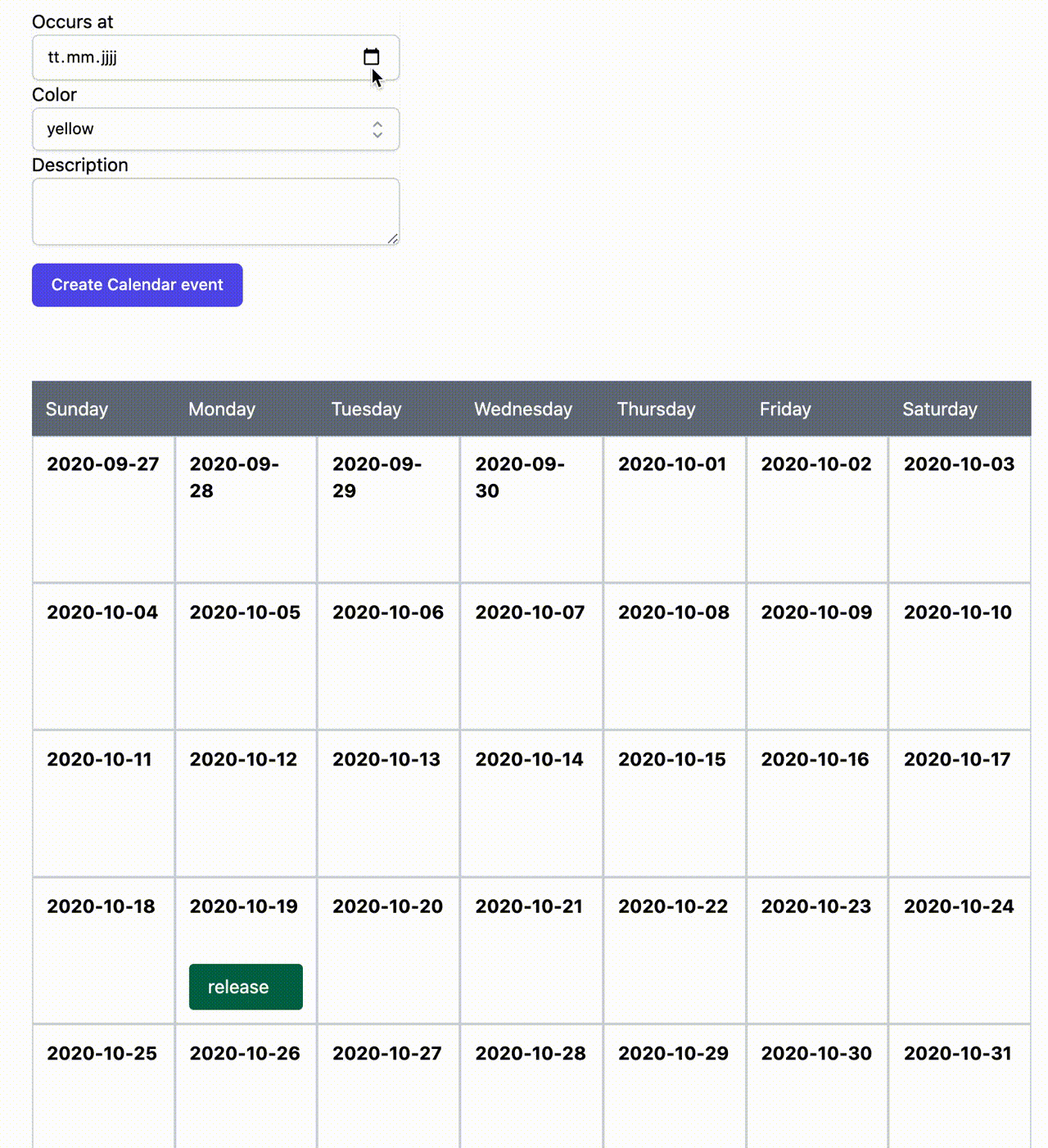
Task: Click the 2020-10-25 Sunday cell
Action: 103,1087
